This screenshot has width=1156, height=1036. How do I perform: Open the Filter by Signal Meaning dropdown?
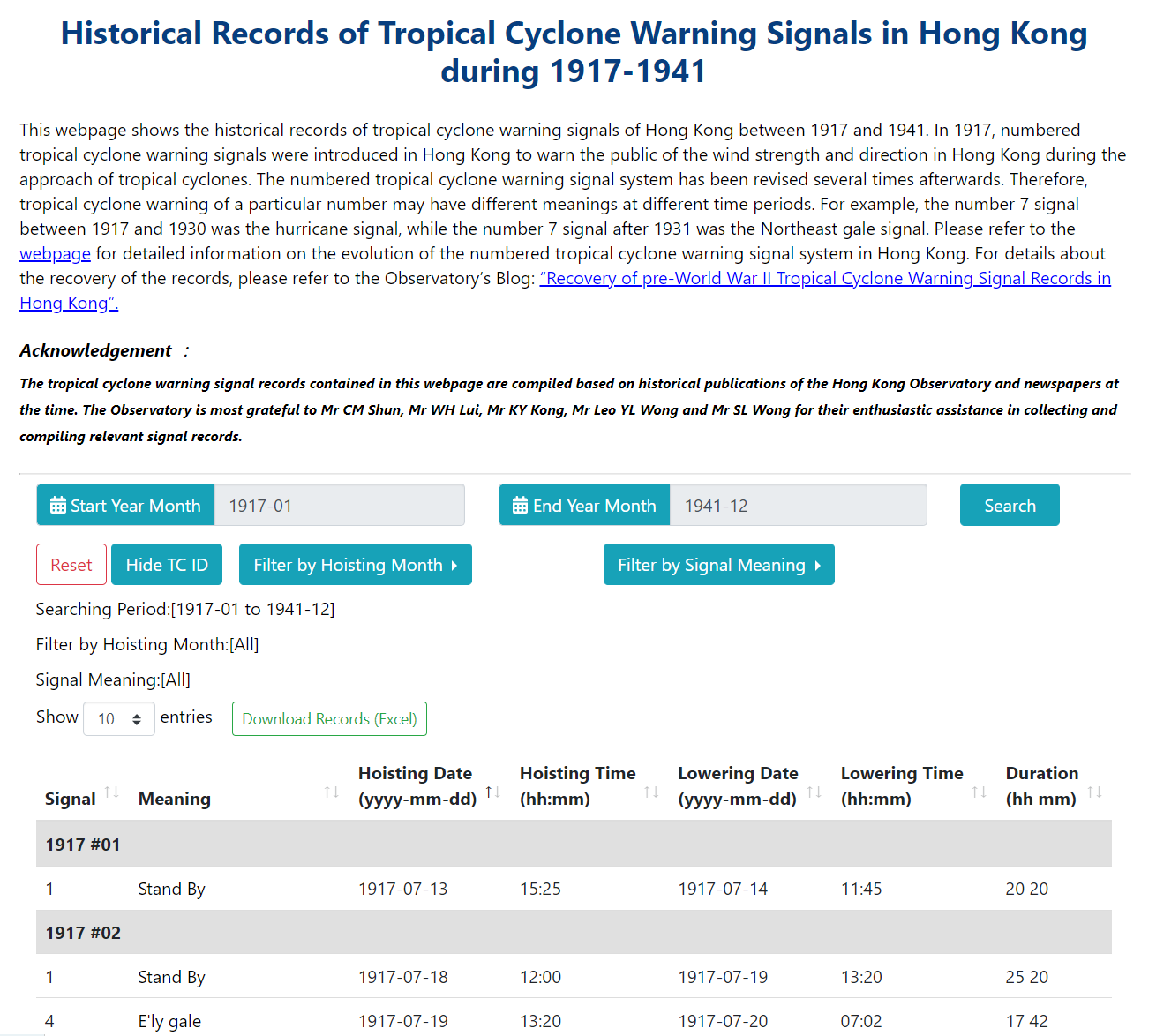[x=719, y=565]
